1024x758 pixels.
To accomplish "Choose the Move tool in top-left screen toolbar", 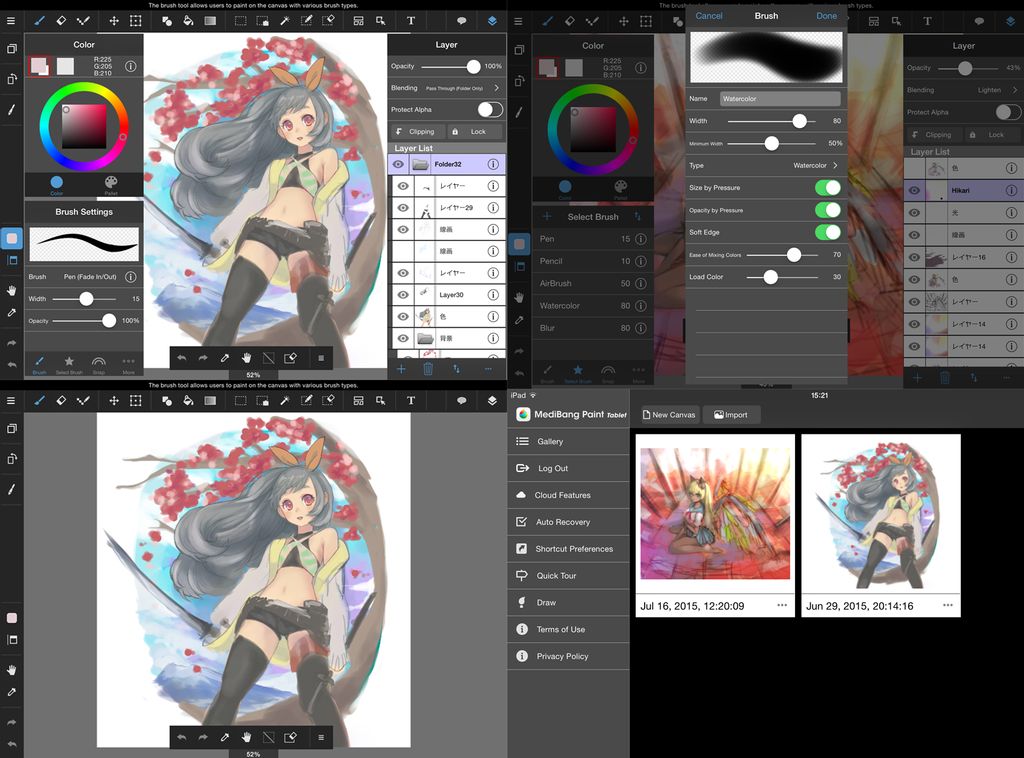I will (114, 21).
